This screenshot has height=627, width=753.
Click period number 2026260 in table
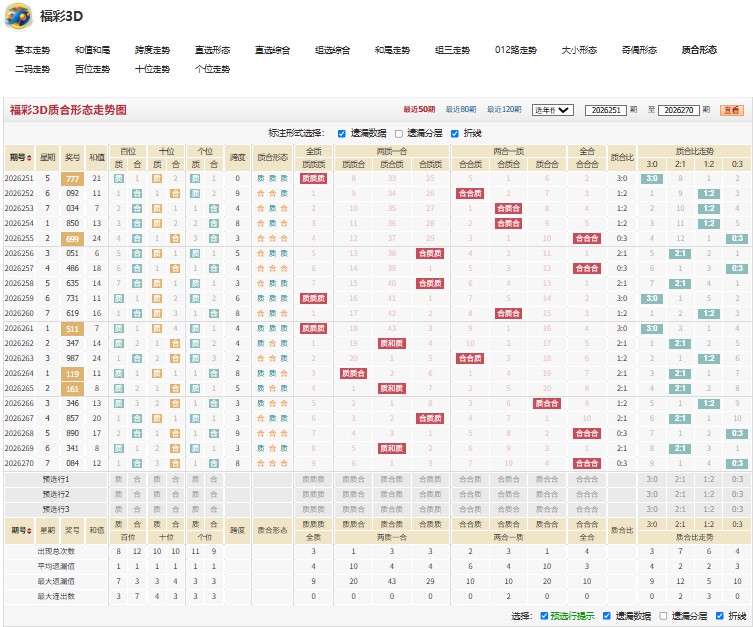coord(19,314)
